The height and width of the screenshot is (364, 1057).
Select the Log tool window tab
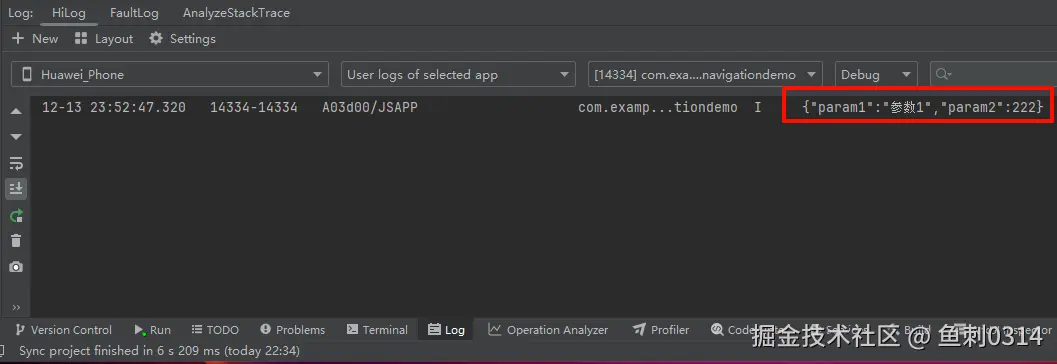(x=446, y=330)
